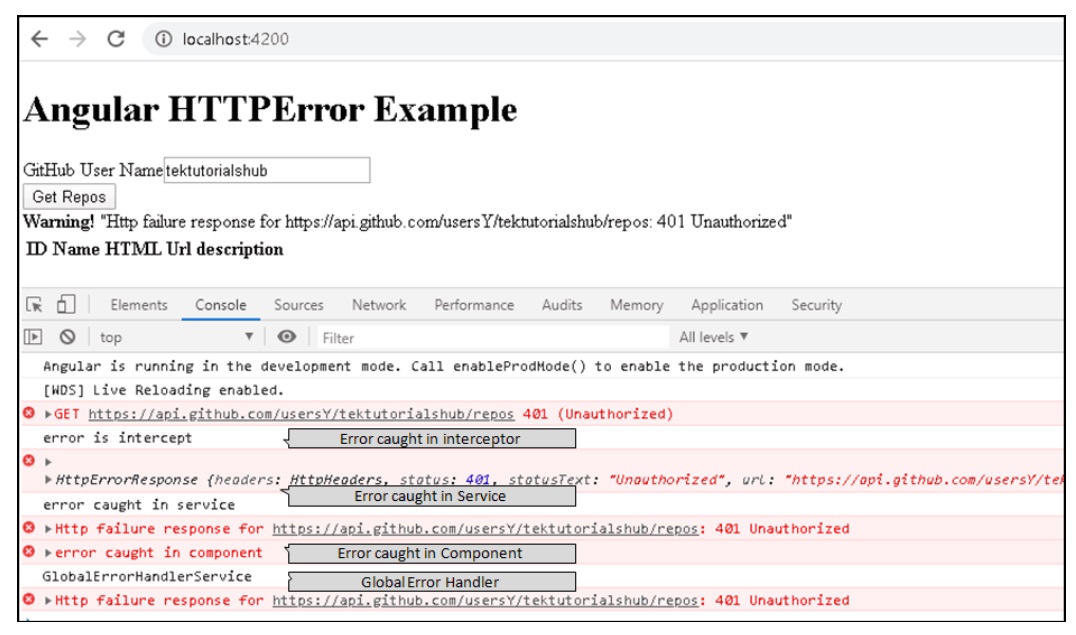The height and width of the screenshot is (635, 1076).
Task: Switch to the Elements tab
Action: (x=139, y=305)
